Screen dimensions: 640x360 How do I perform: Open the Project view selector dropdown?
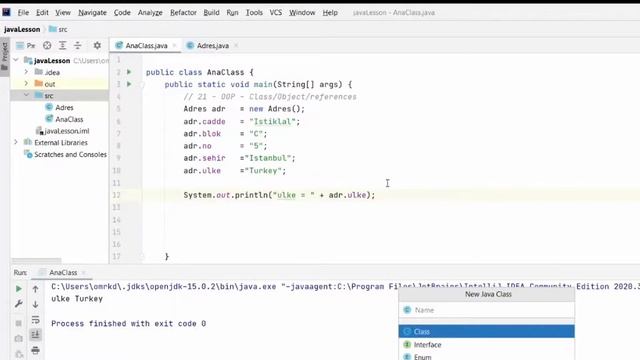(x=25, y=46)
